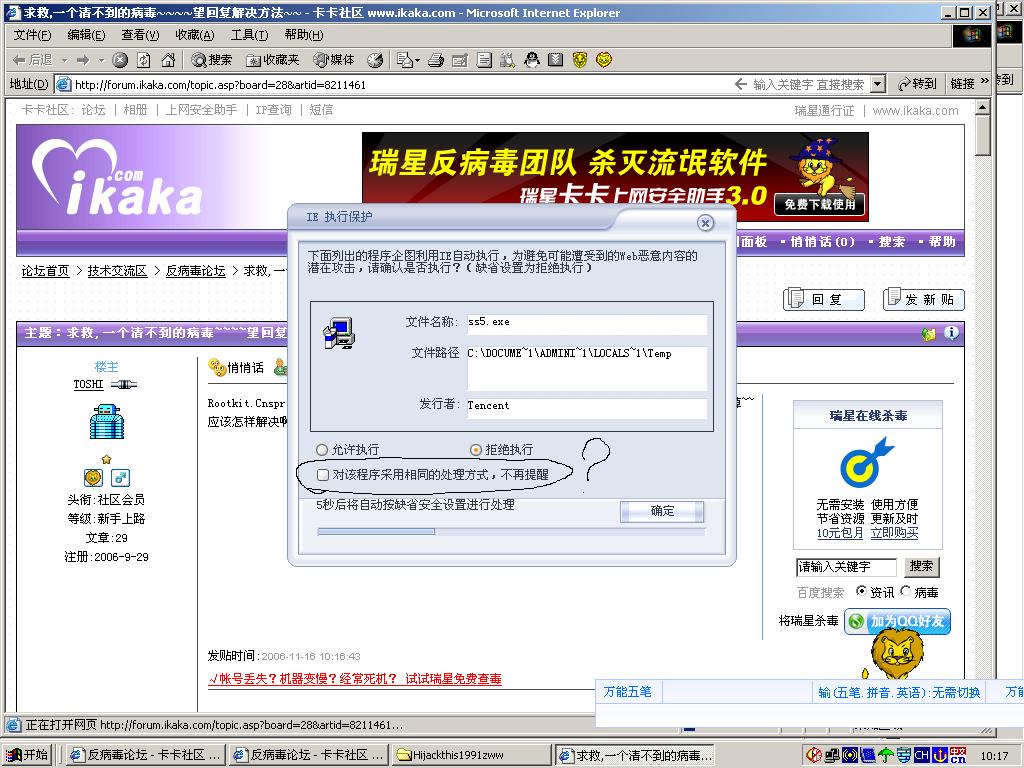The height and width of the screenshot is (768, 1024).
Task: Click the Home page toolbar icon
Action: [x=168, y=60]
